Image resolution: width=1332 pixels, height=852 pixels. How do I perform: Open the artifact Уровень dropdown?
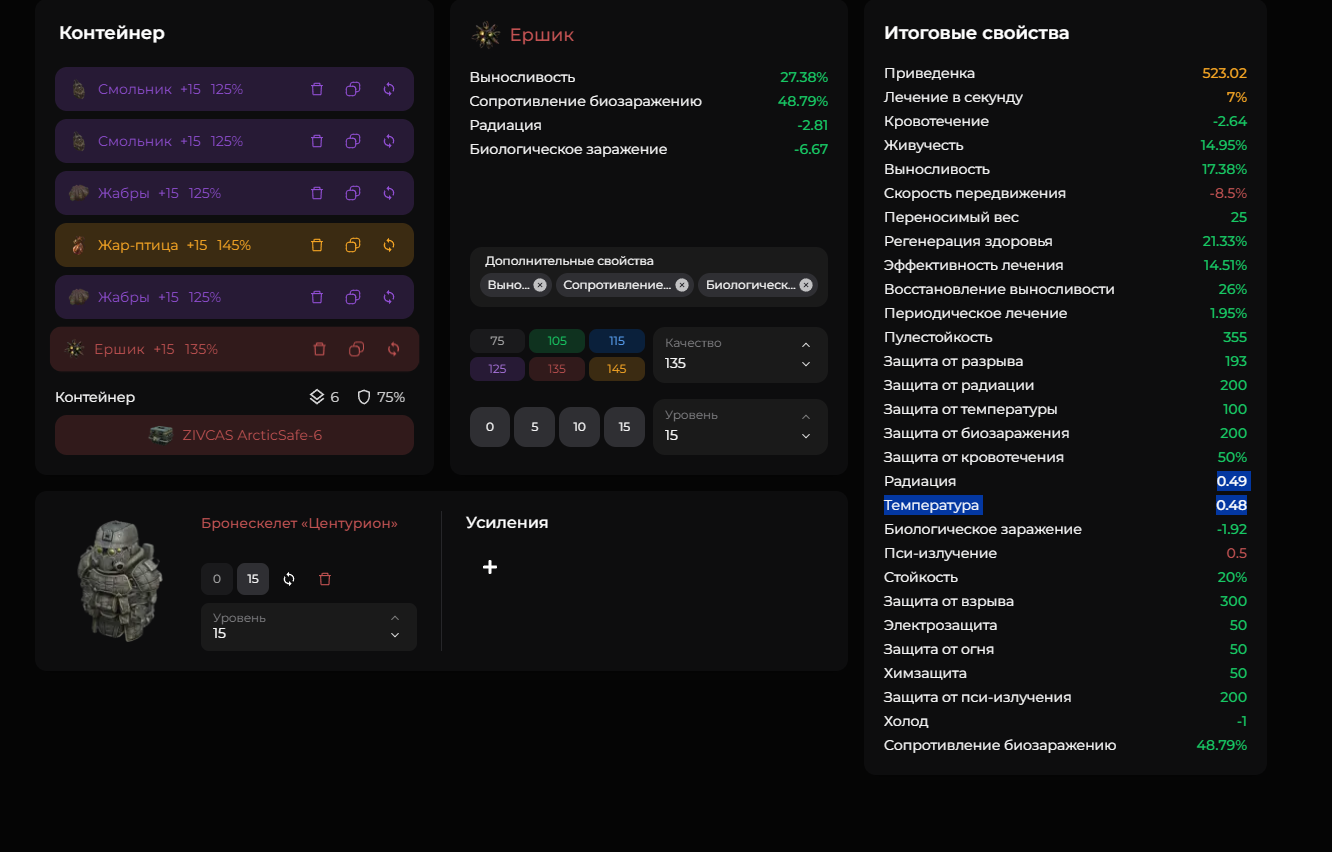[740, 426]
